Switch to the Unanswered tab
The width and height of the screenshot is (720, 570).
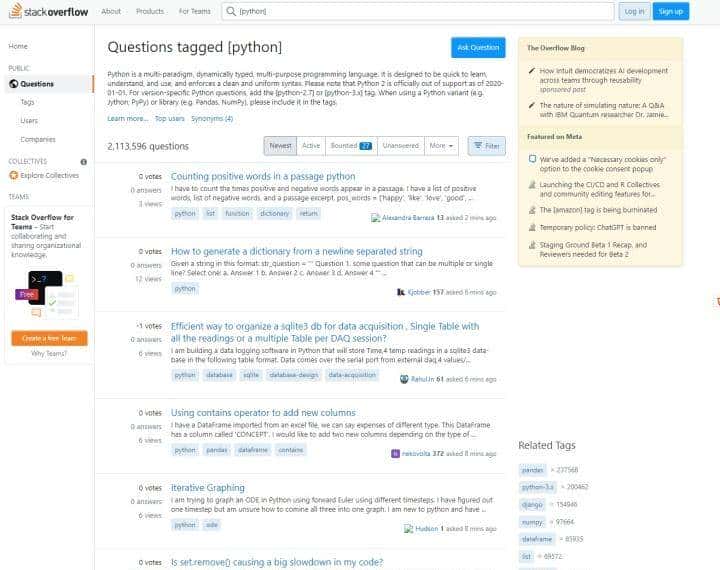click(401, 146)
